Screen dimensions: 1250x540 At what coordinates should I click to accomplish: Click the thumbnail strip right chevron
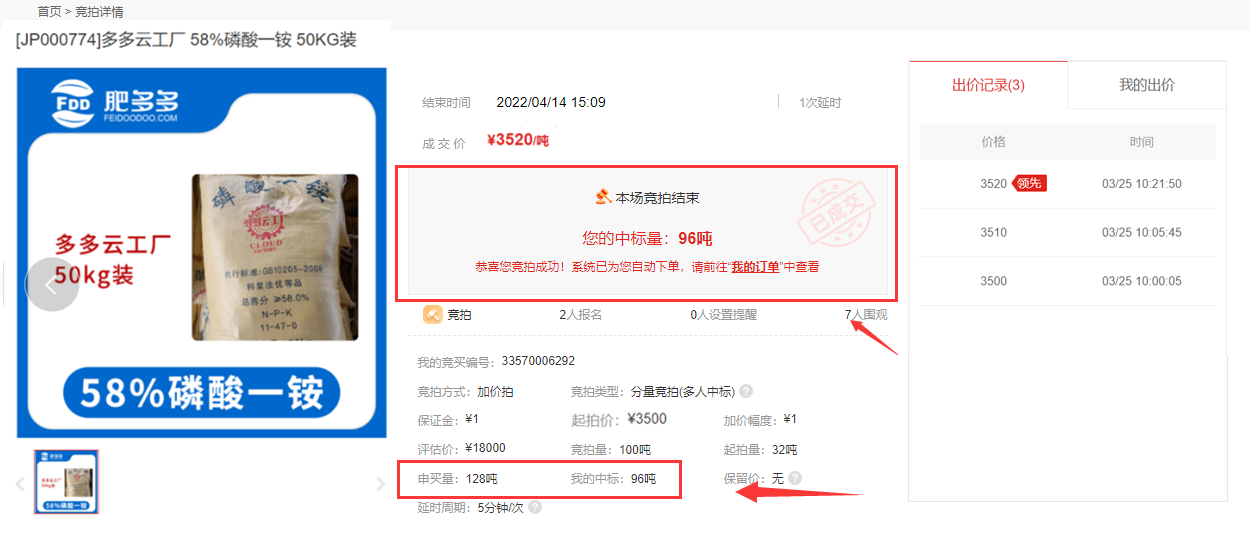coord(379,484)
